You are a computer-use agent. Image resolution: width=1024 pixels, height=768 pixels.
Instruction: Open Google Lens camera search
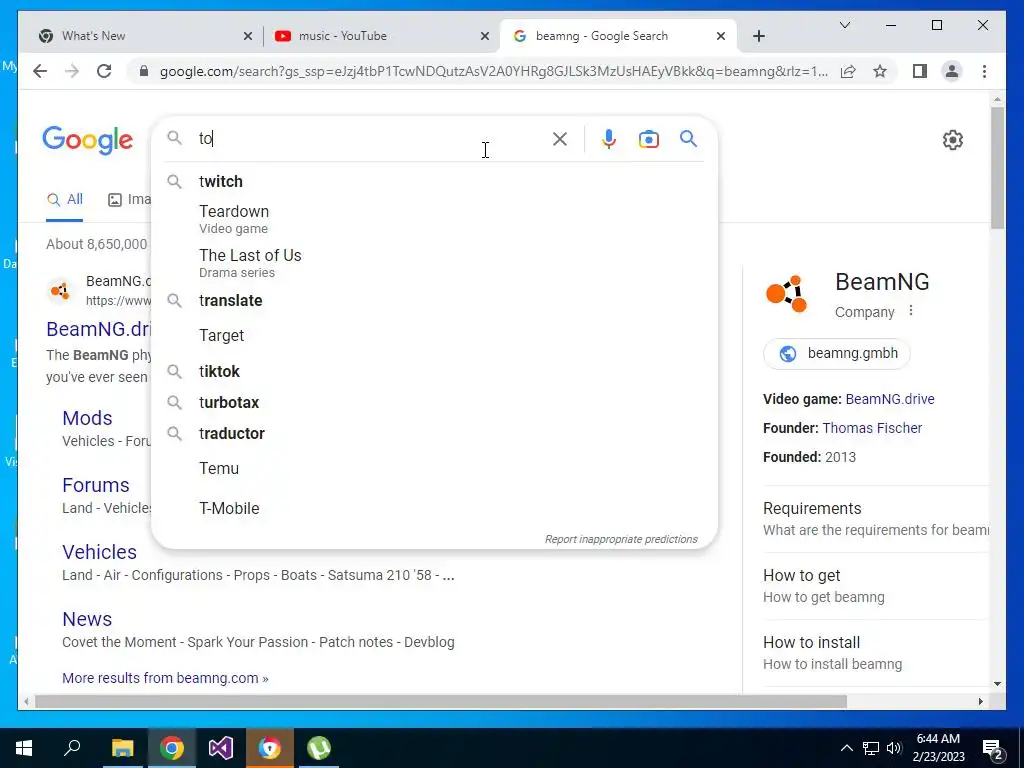648,139
